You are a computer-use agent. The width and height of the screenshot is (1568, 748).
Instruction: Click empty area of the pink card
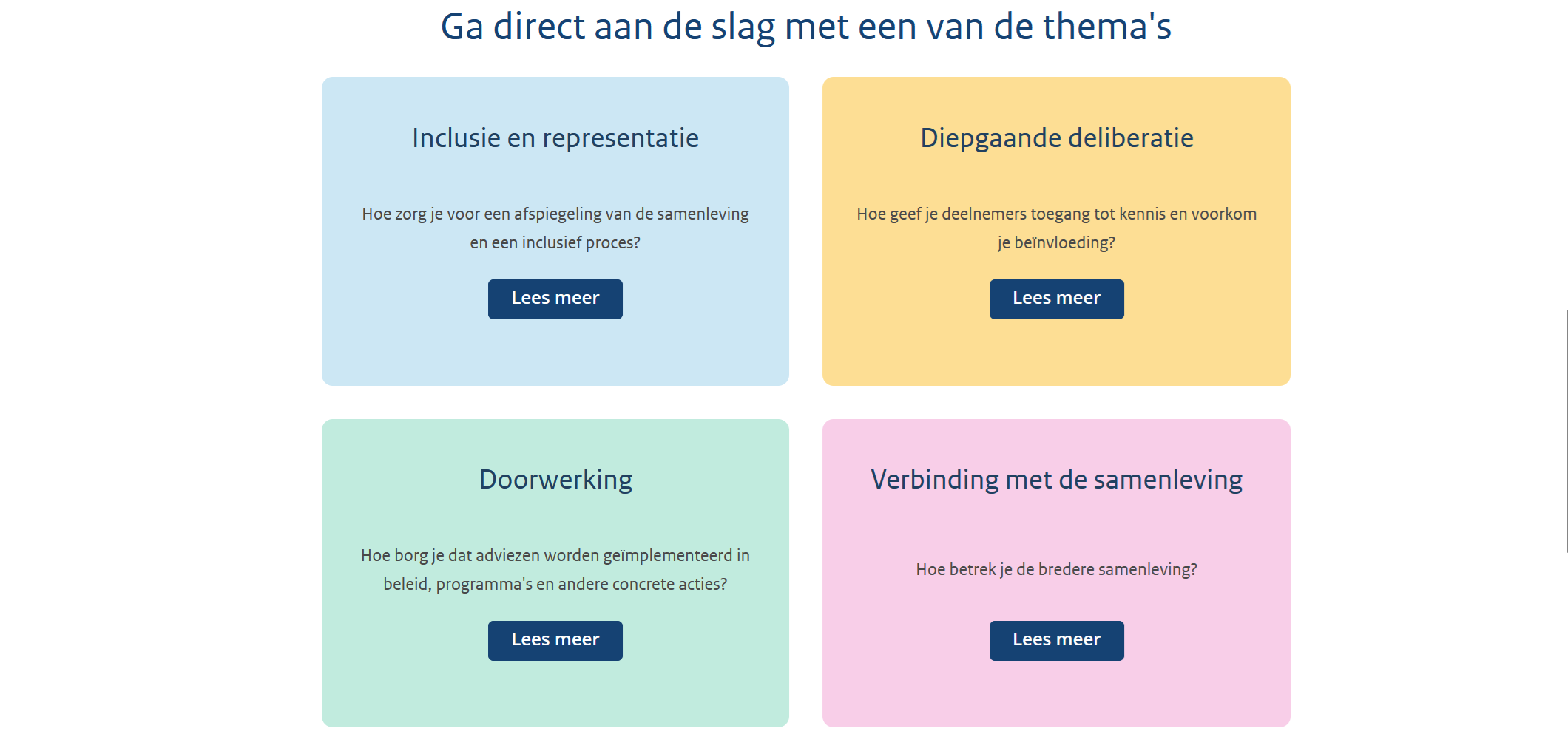pyautogui.click(x=1056, y=695)
